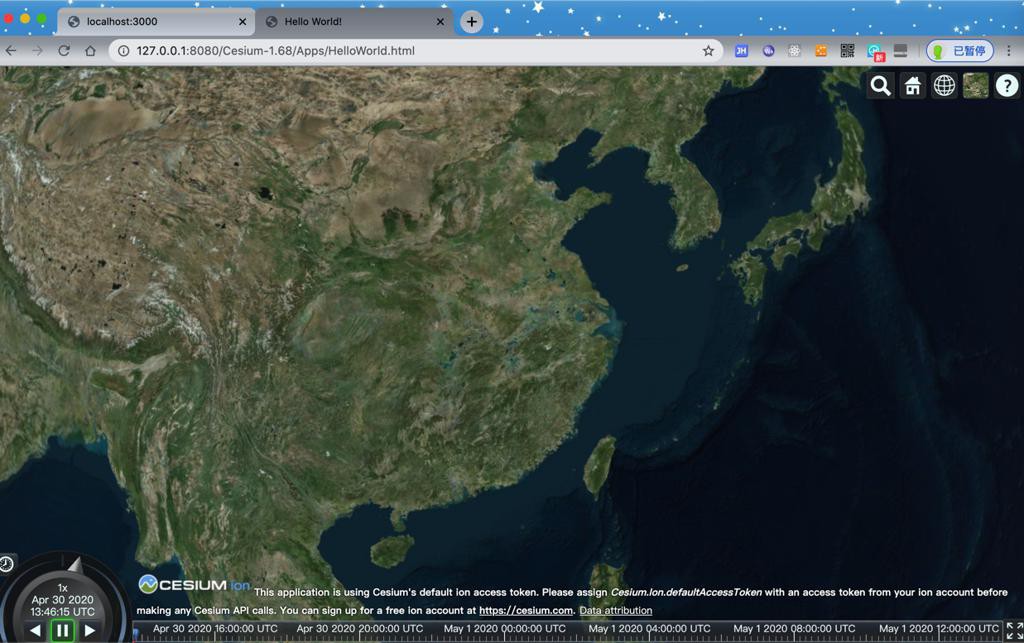Go back to the previous page
The height and width of the screenshot is (643, 1024).
pos(11,50)
